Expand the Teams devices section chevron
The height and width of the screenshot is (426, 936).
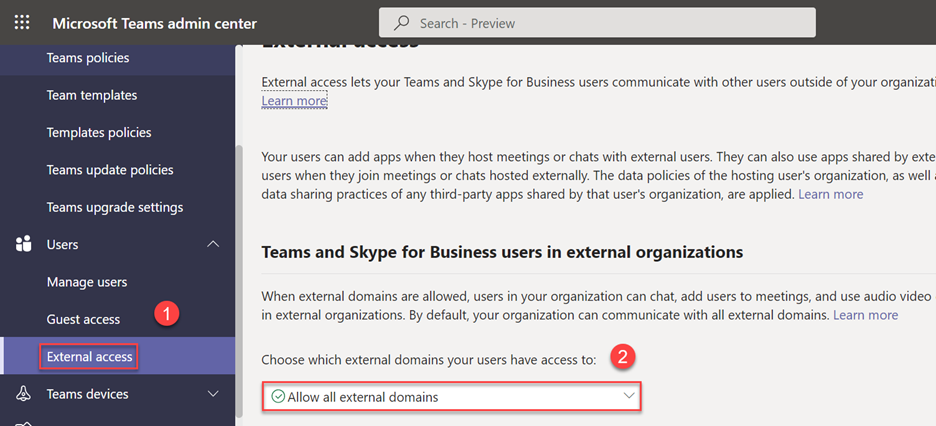pyautogui.click(x=213, y=394)
